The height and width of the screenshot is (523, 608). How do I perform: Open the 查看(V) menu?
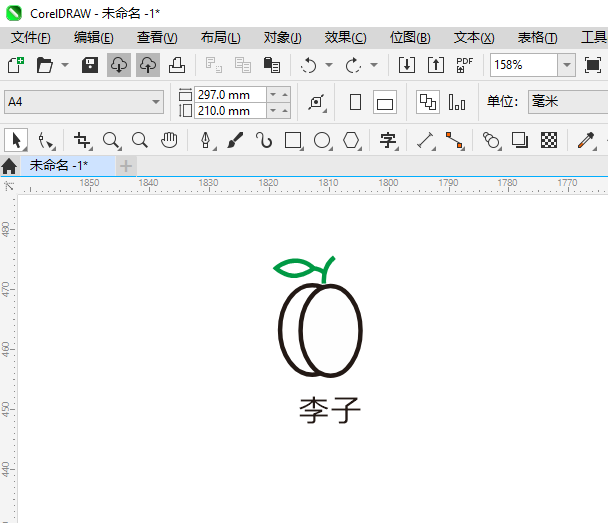[x=157, y=38]
